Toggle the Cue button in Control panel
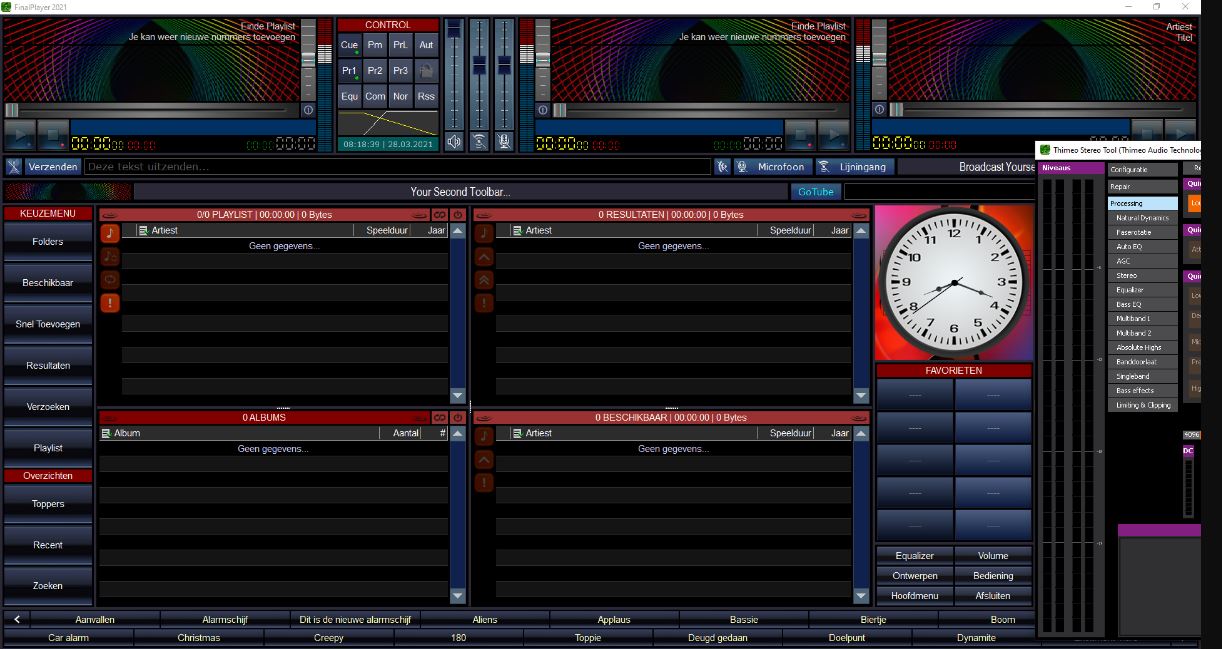The height and width of the screenshot is (649, 1222). pyautogui.click(x=349, y=45)
